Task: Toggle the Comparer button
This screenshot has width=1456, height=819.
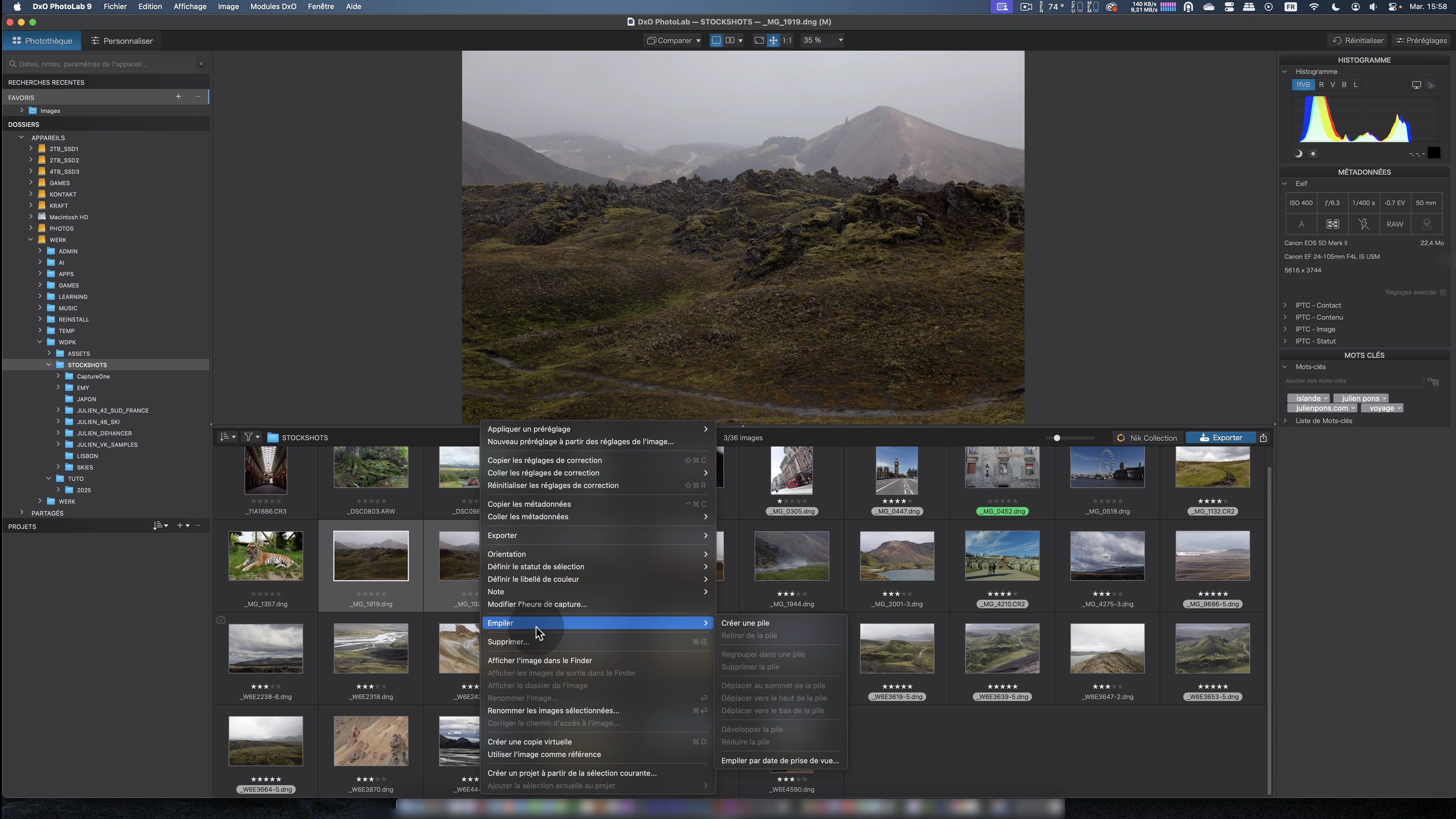Action: (x=669, y=40)
